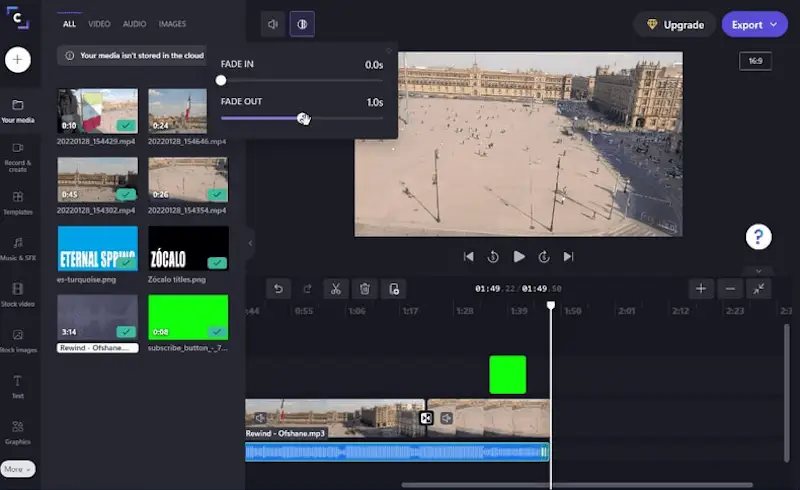Play the video preview

tap(519, 257)
